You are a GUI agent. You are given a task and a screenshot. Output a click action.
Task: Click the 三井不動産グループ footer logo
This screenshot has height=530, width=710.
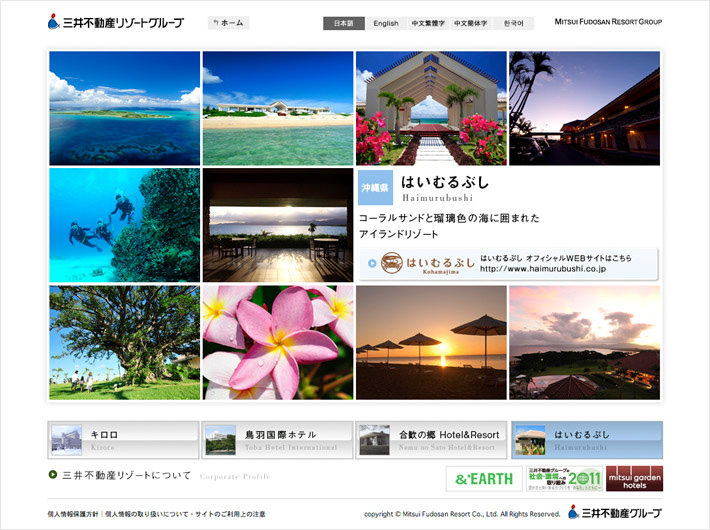point(615,513)
